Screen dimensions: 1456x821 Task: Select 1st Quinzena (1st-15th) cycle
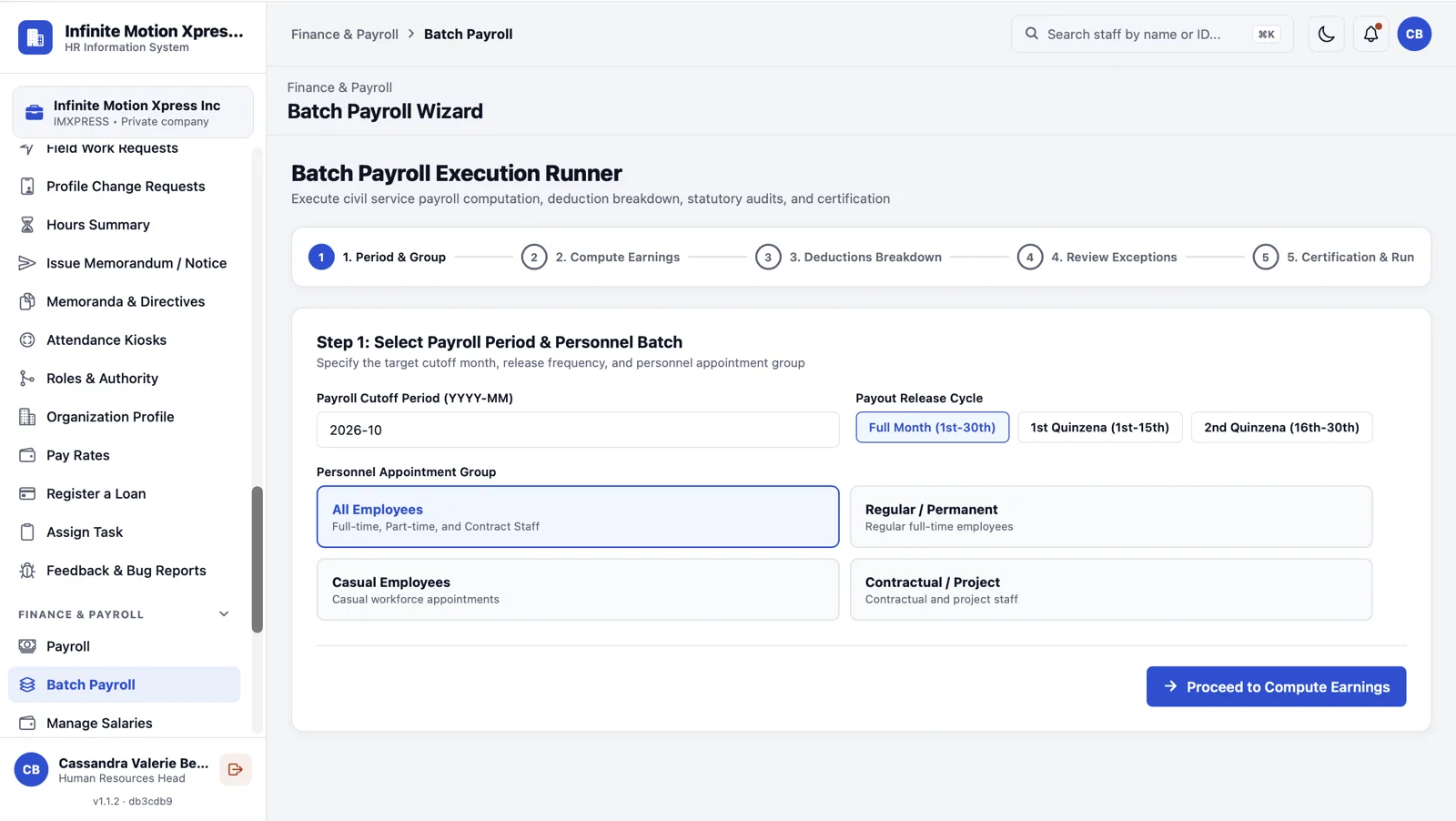(x=1099, y=428)
